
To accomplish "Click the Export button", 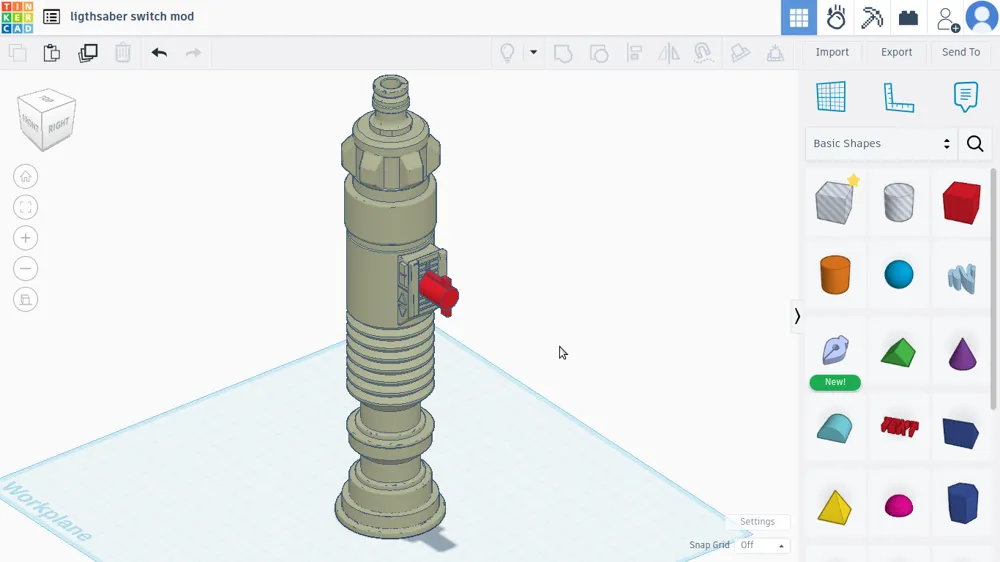I will [896, 52].
